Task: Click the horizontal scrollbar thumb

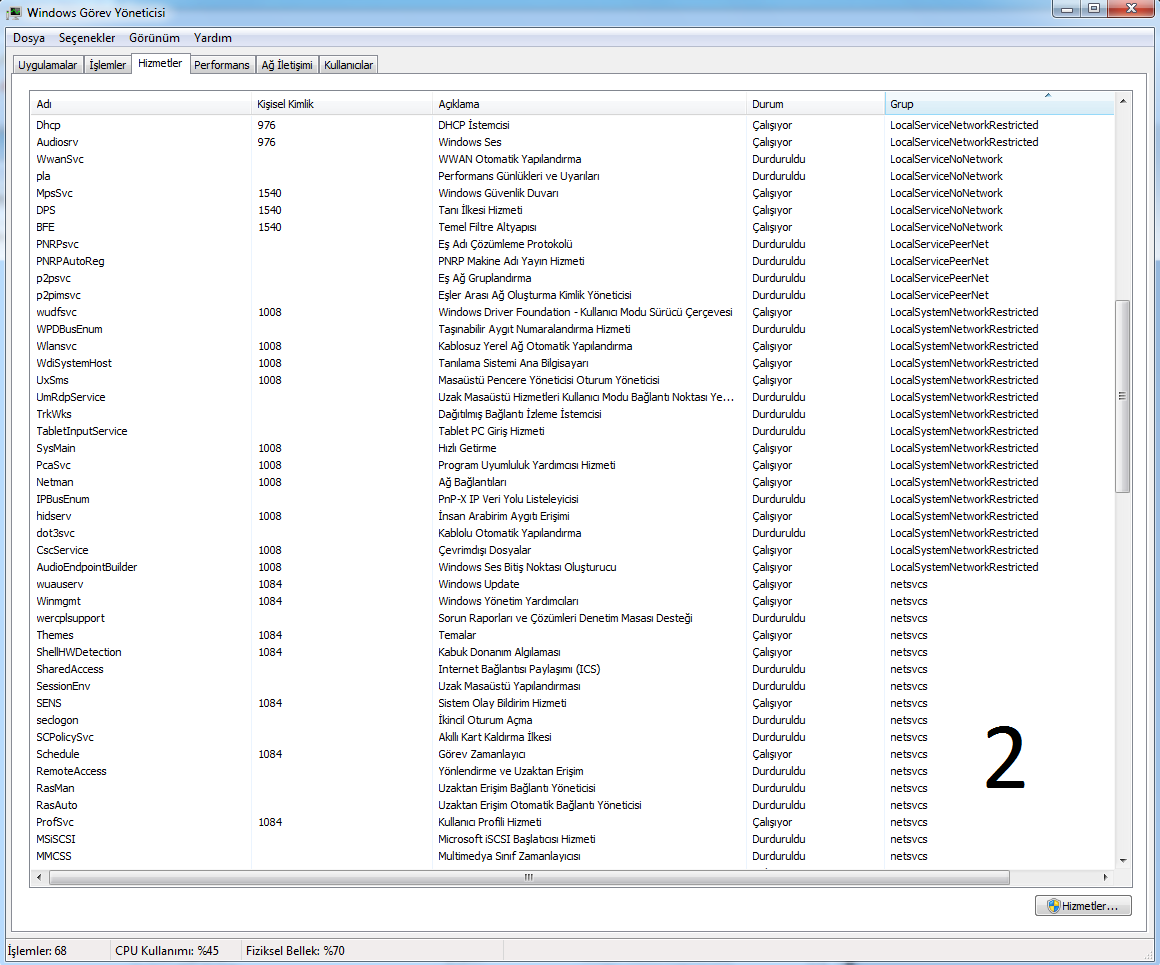Action: tap(529, 878)
